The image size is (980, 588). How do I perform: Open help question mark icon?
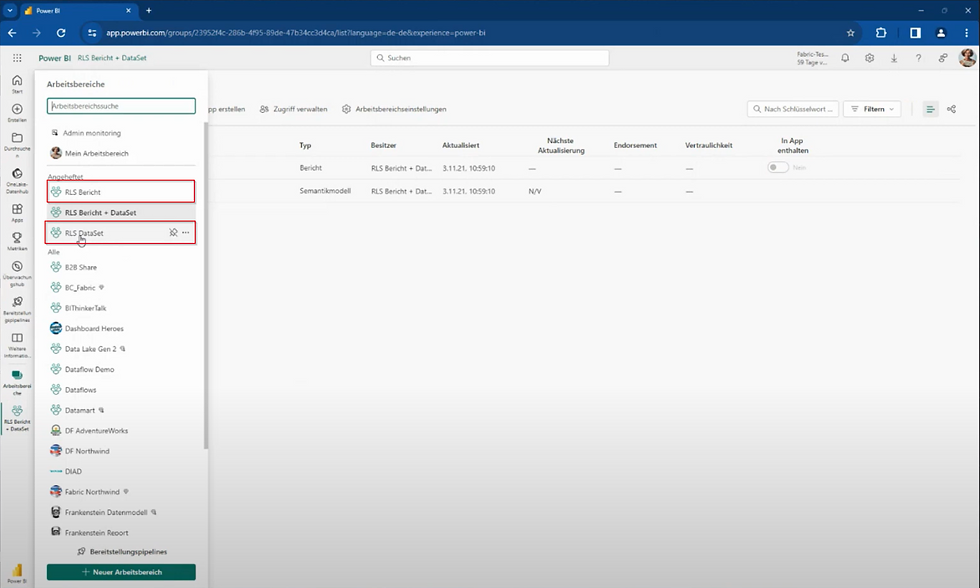918,57
